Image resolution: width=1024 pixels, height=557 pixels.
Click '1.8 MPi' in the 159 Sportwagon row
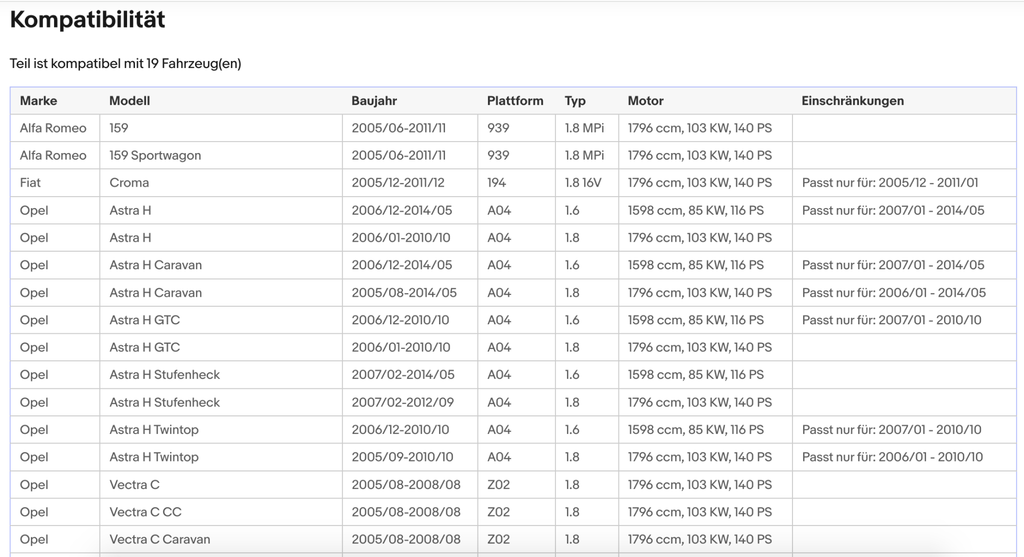(584, 155)
